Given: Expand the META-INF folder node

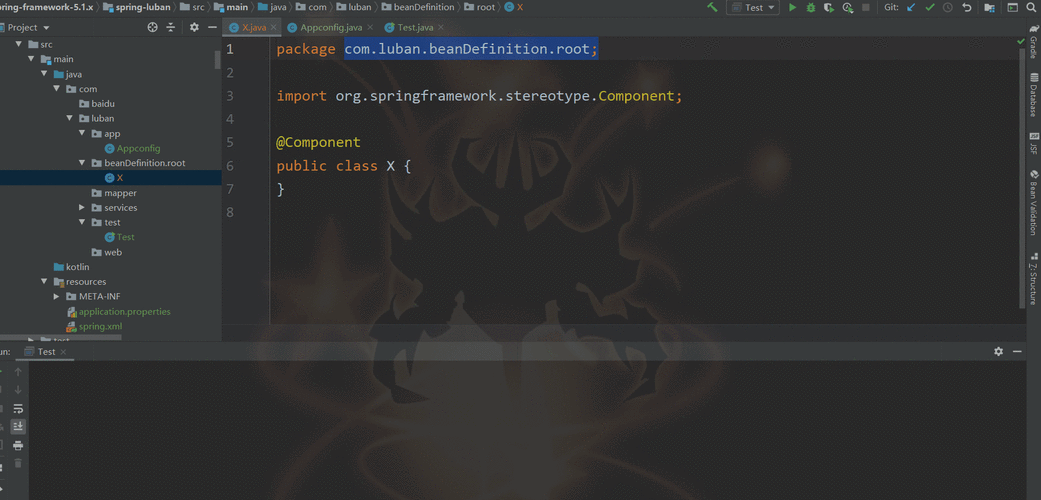Looking at the screenshot, I should [x=57, y=297].
